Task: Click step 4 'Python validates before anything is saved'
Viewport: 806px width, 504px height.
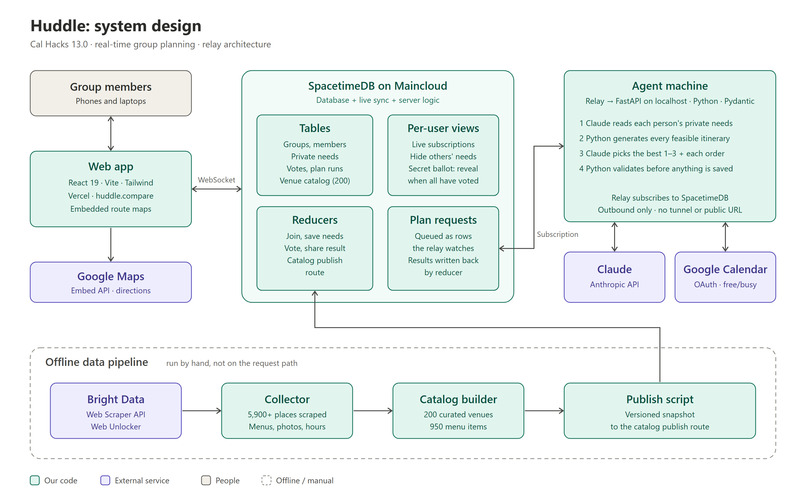Action: pyautogui.click(x=656, y=169)
